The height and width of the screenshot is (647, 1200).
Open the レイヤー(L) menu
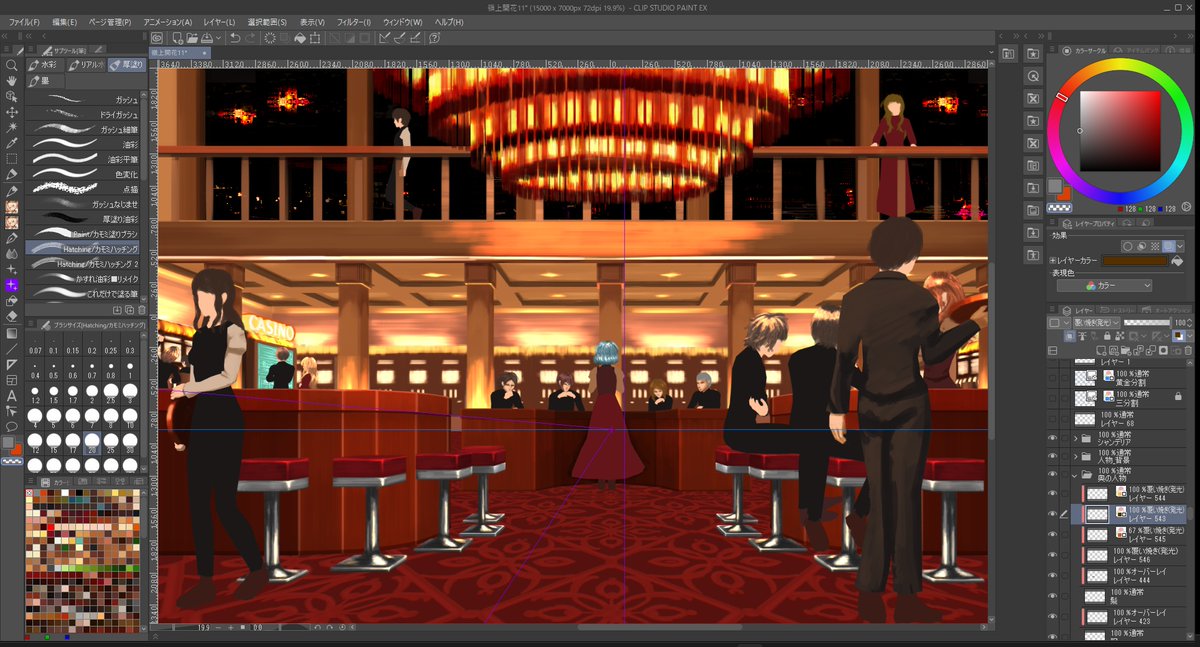tap(218, 22)
